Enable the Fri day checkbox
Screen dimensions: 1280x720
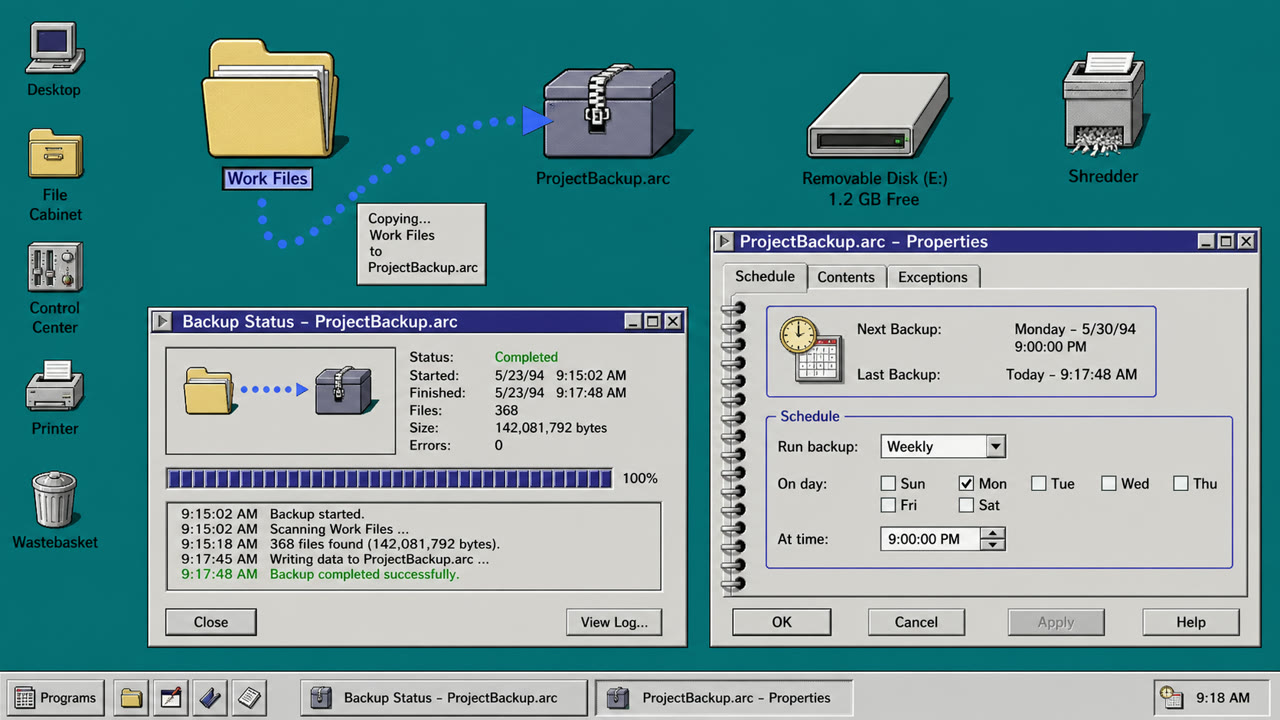click(x=888, y=505)
